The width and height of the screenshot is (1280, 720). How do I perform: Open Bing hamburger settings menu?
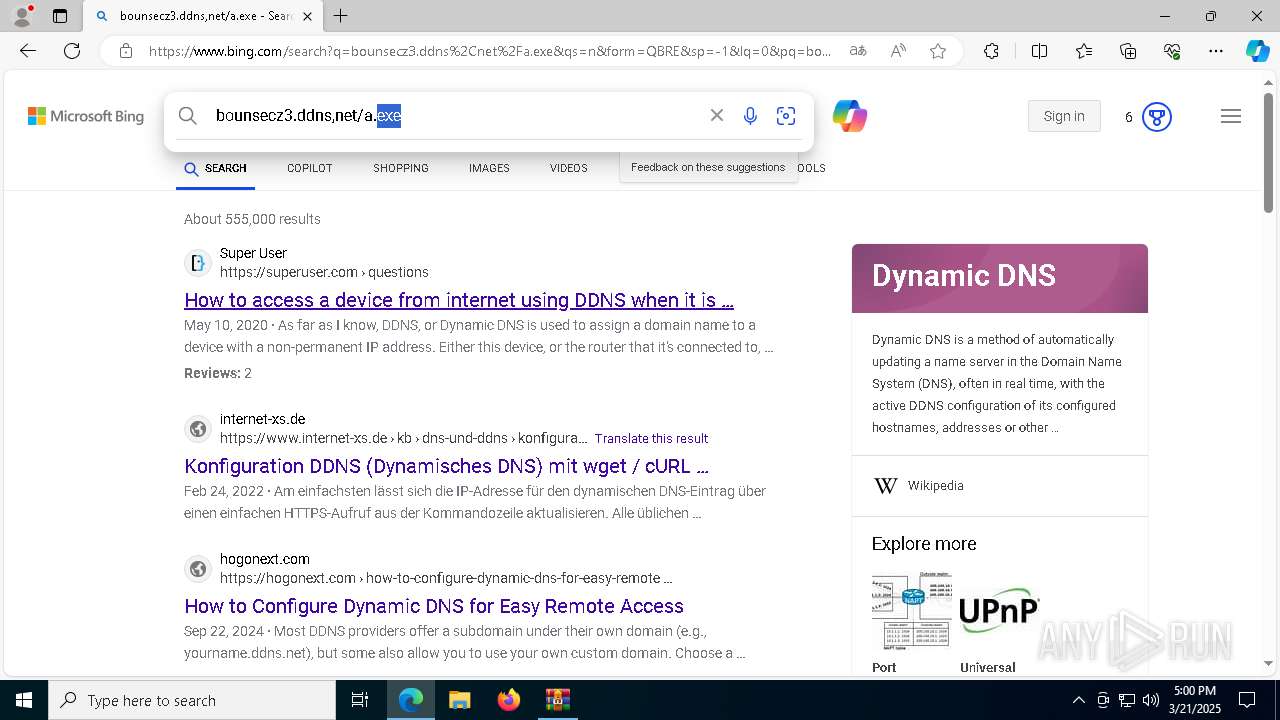click(x=1231, y=116)
